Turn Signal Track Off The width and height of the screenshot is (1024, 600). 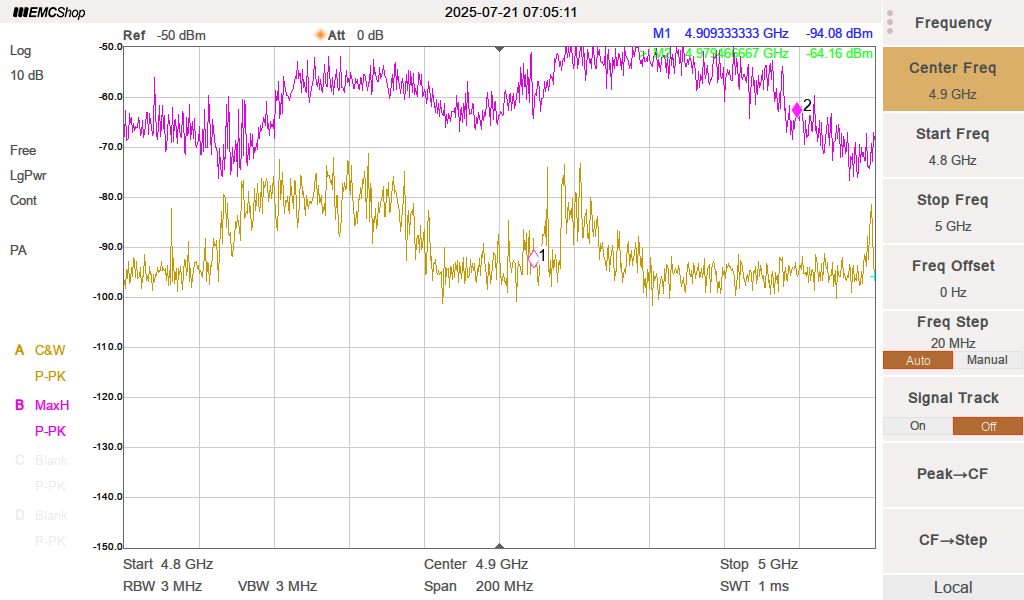(x=987, y=426)
